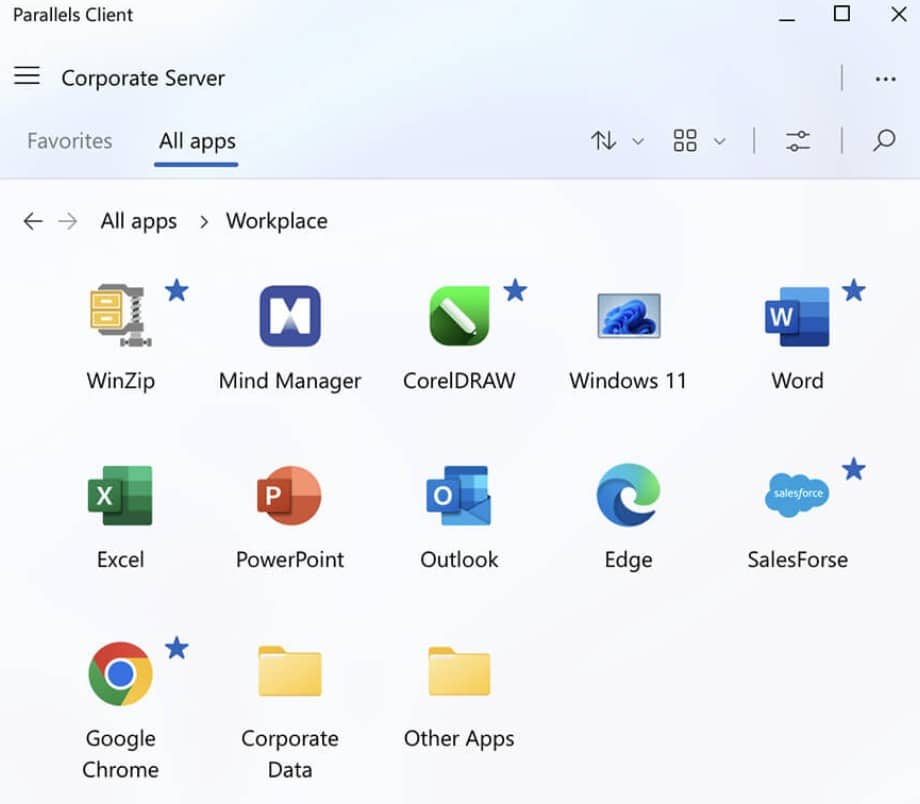Click the PowerPoint text label
Viewport: 920px width, 804px height.
(290, 559)
